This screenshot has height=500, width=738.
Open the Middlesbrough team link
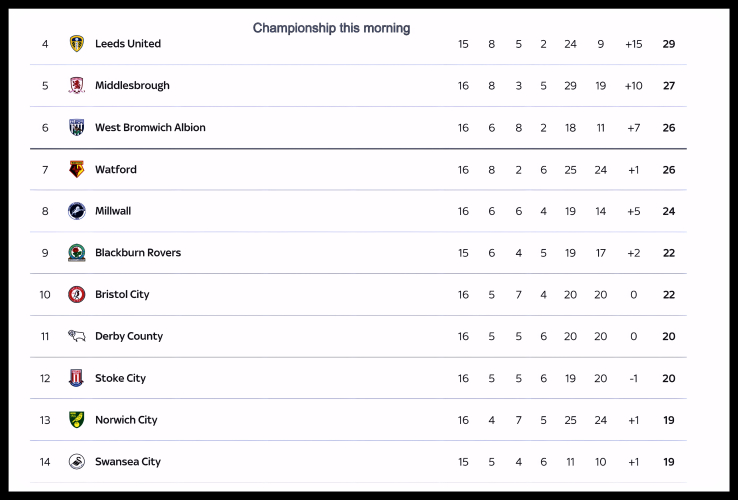click(132, 86)
